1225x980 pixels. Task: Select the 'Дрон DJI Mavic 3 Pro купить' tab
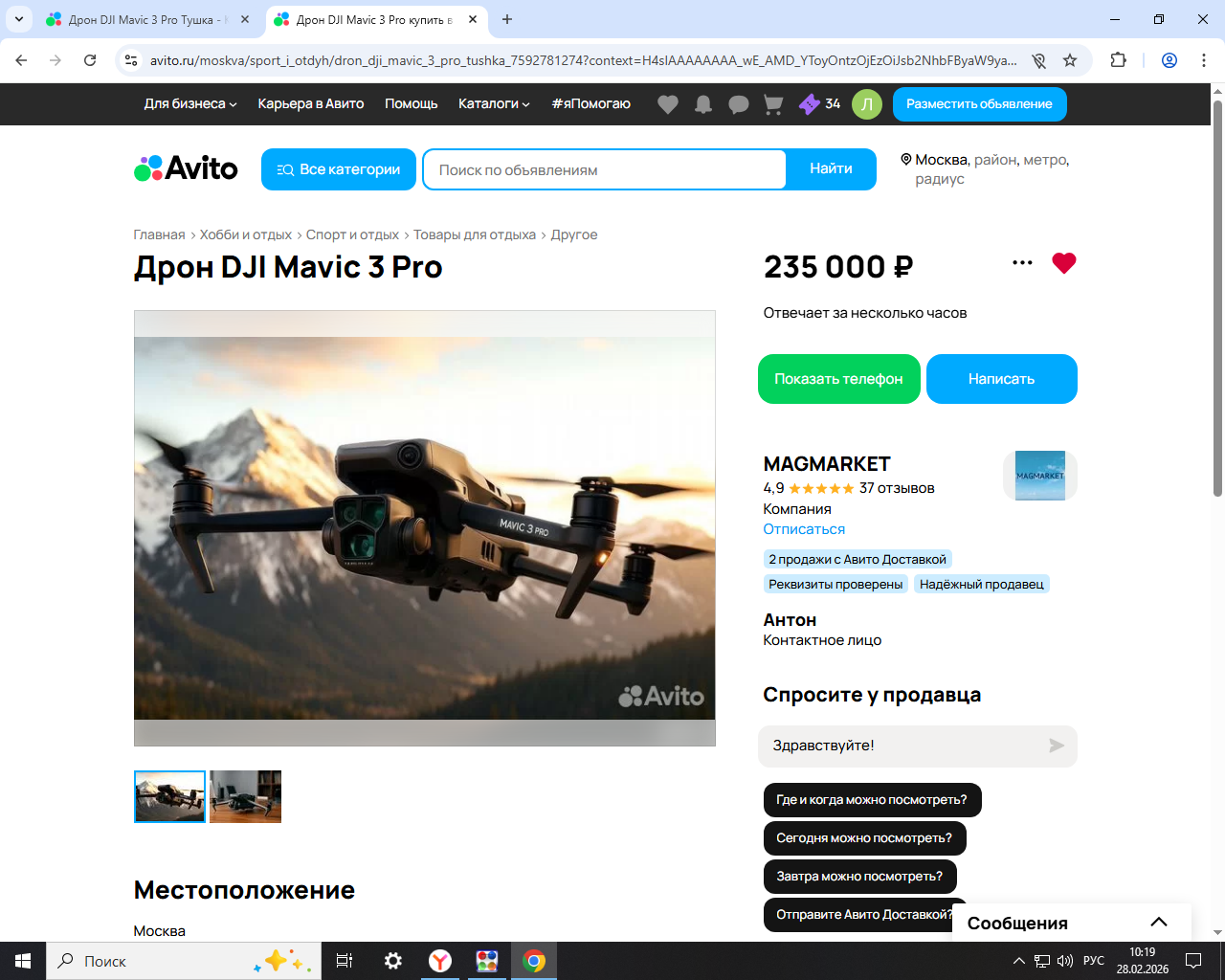[x=375, y=19]
